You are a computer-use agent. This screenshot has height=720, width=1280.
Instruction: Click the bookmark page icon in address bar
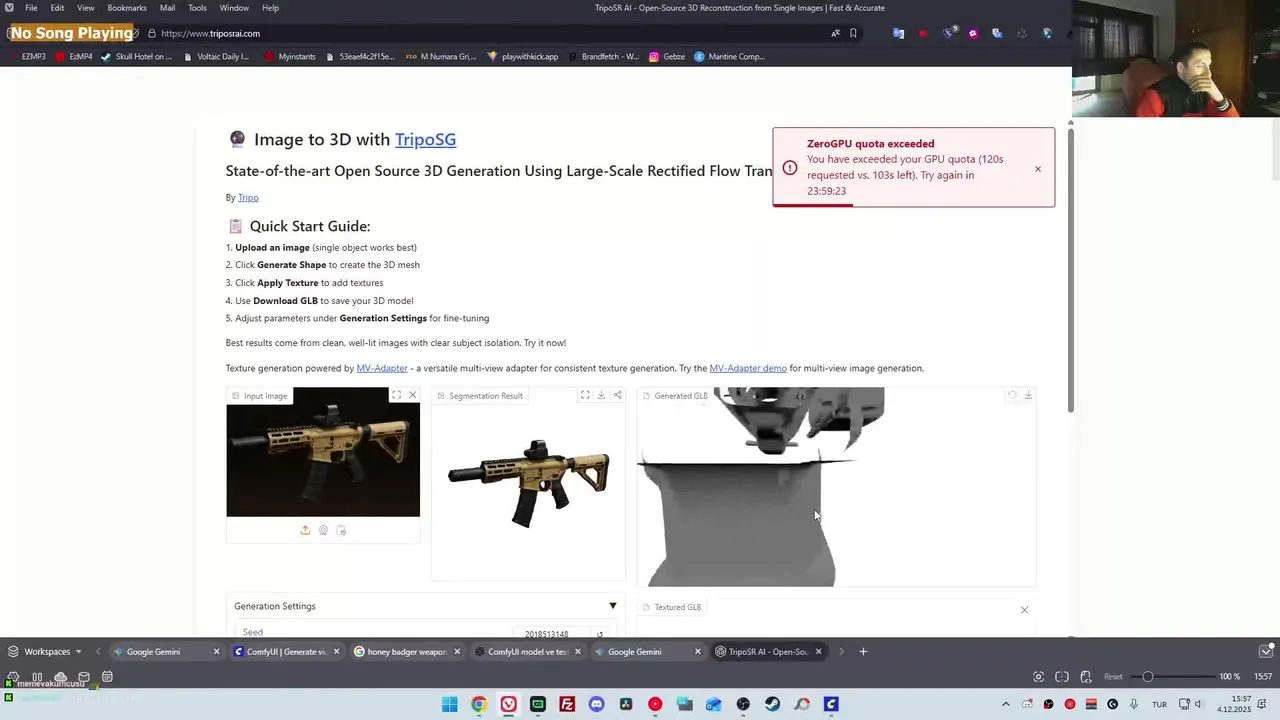pyautogui.click(x=853, y=33)
